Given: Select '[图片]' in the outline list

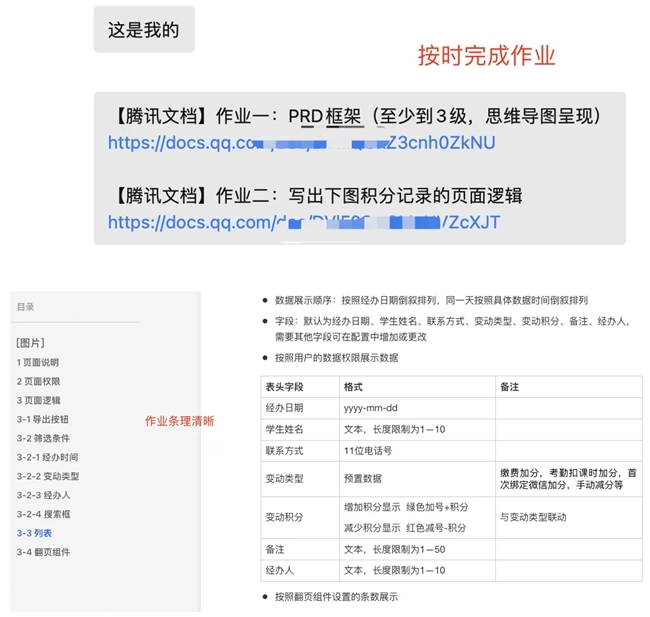Looking at the screenshot, I should 30,343.
